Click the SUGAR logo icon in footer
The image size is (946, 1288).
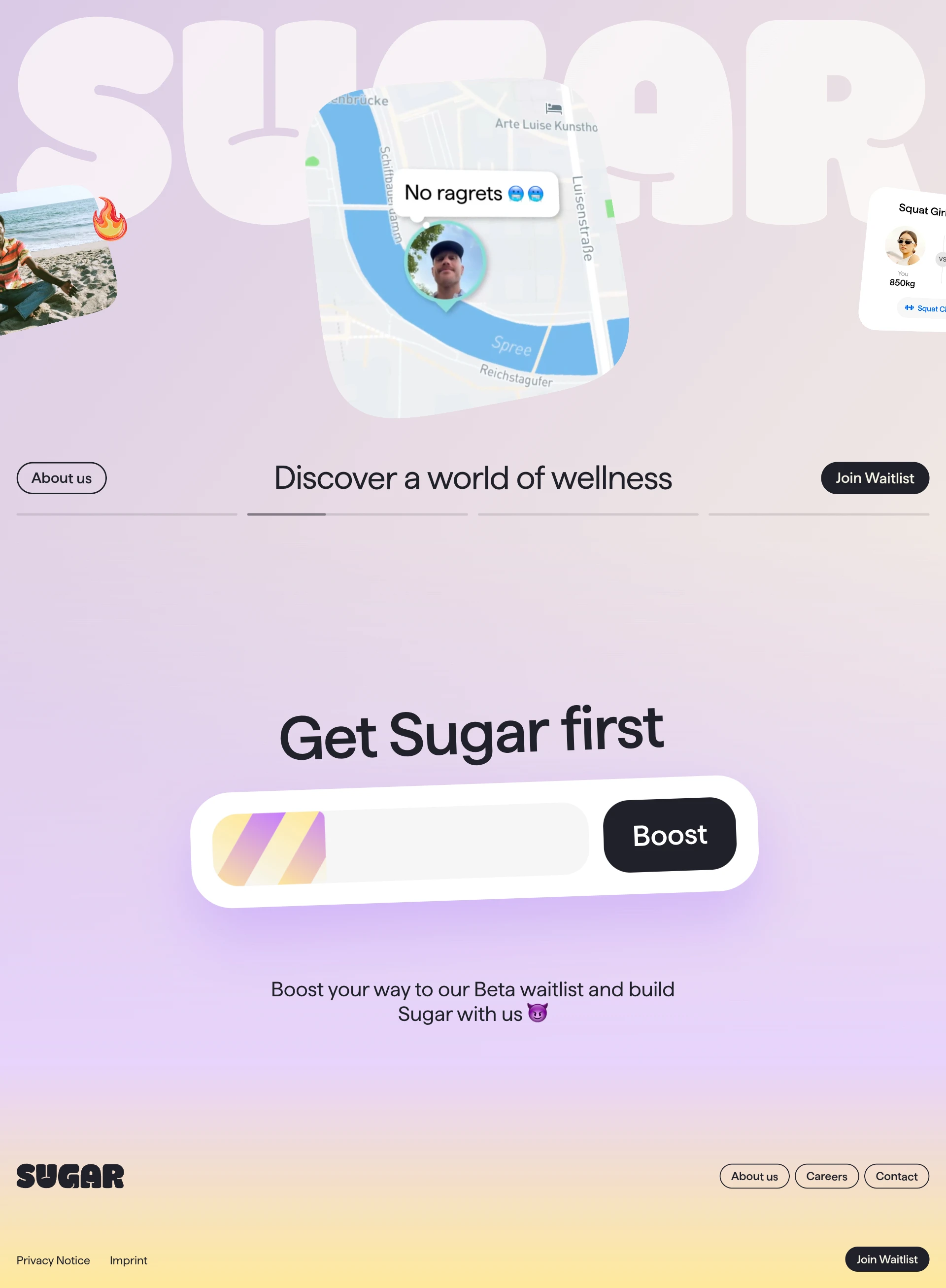coord(70,1176)
